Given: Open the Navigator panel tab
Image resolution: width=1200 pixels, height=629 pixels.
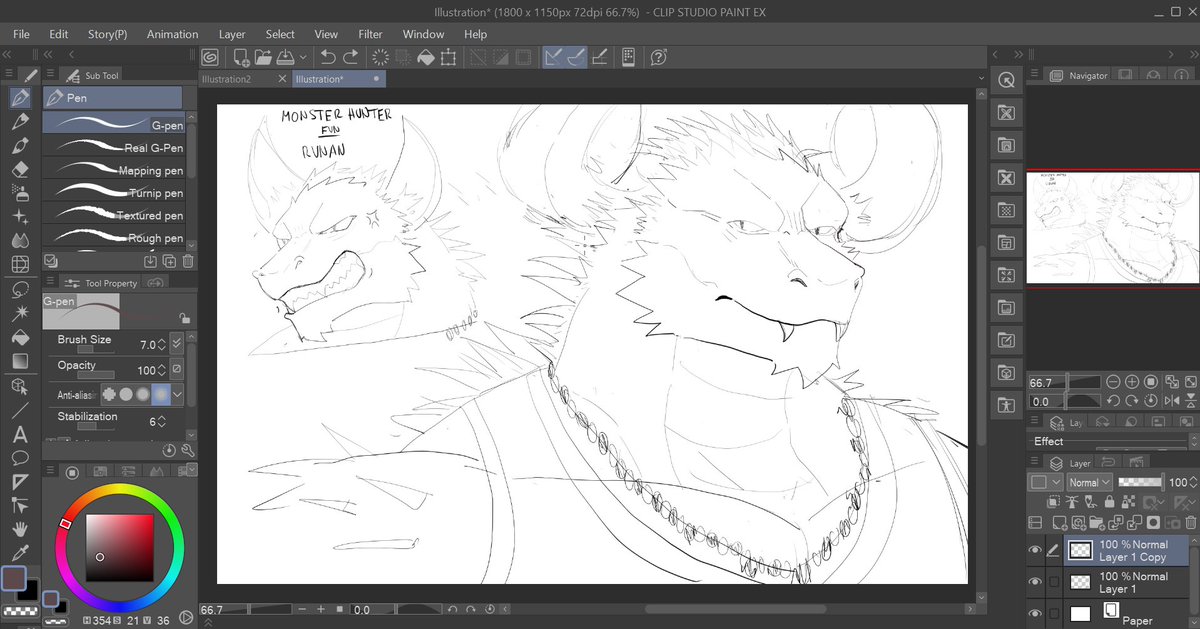Looking at the screenshot, I should point(1080,75).
